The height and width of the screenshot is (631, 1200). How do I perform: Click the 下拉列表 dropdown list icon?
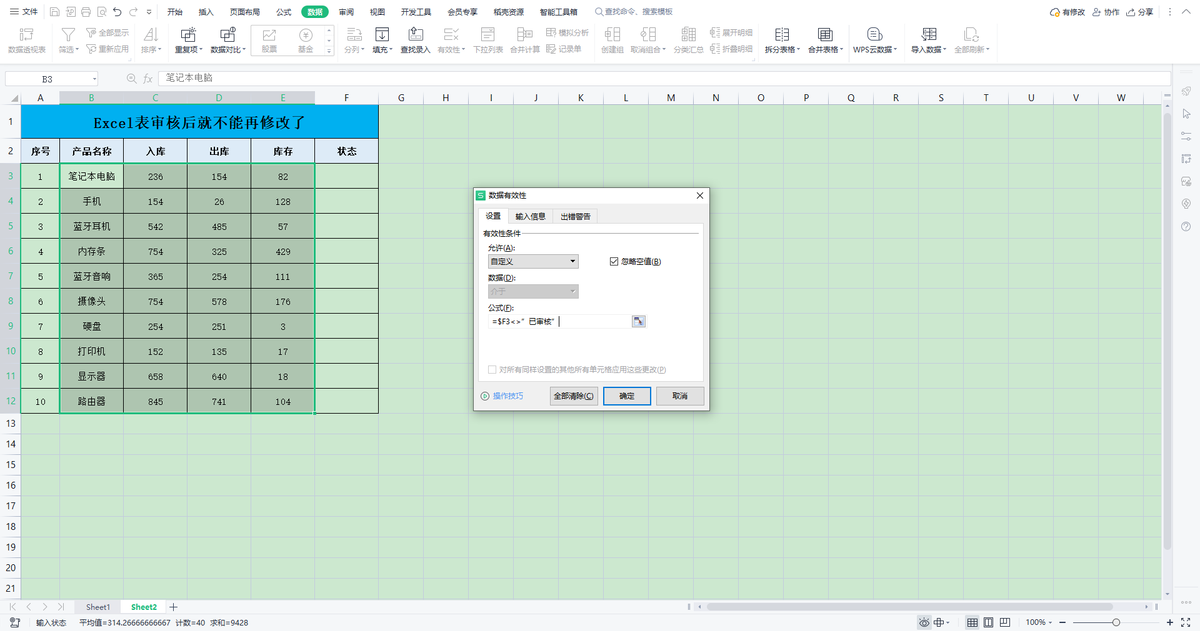coord(487,34)
